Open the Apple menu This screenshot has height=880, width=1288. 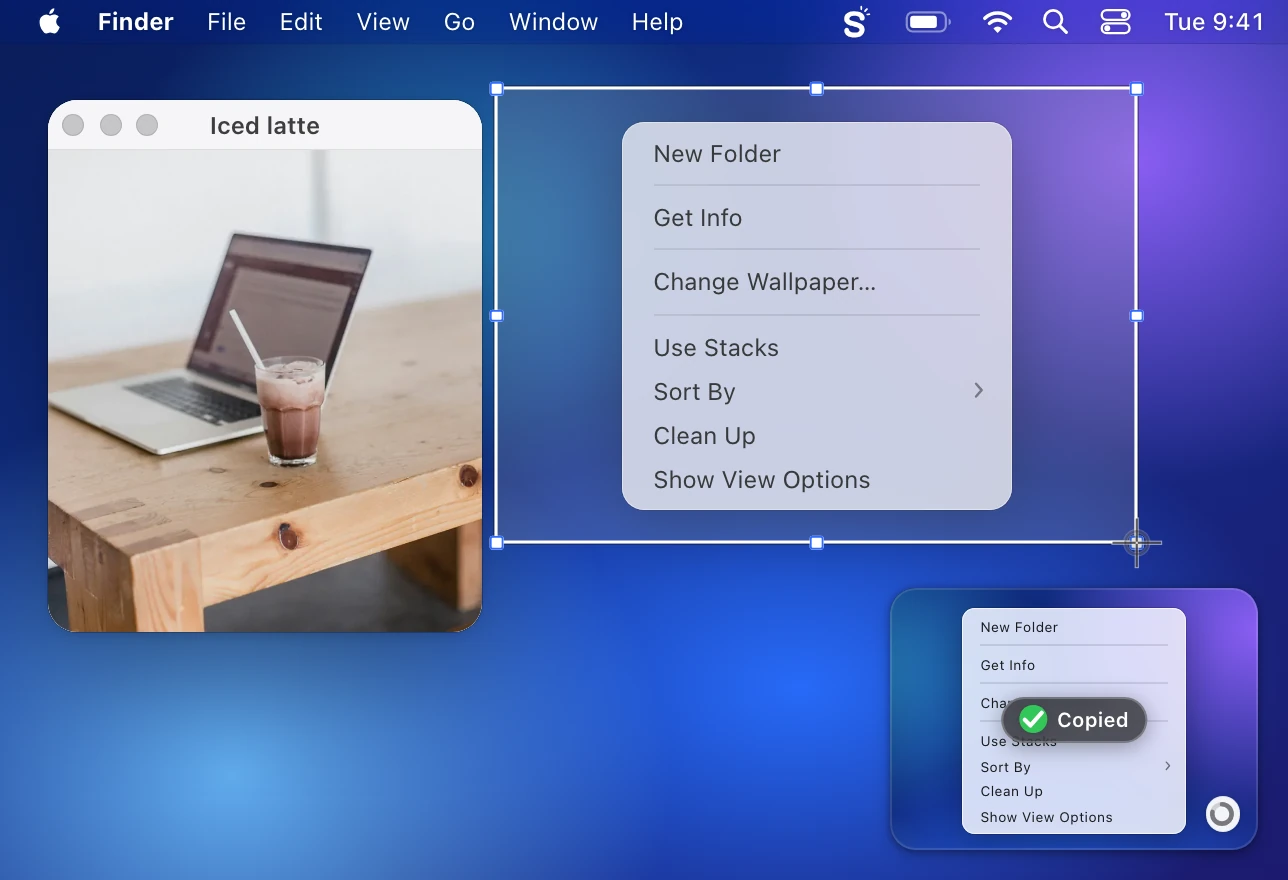49,22
